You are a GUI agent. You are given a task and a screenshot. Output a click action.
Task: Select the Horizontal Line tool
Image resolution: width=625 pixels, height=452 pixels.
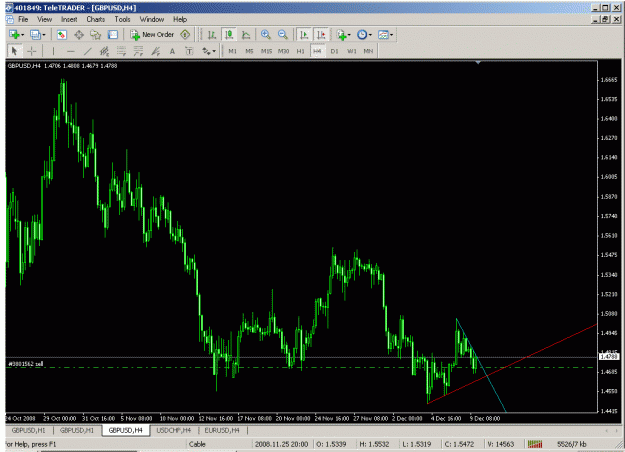point(71,51)
